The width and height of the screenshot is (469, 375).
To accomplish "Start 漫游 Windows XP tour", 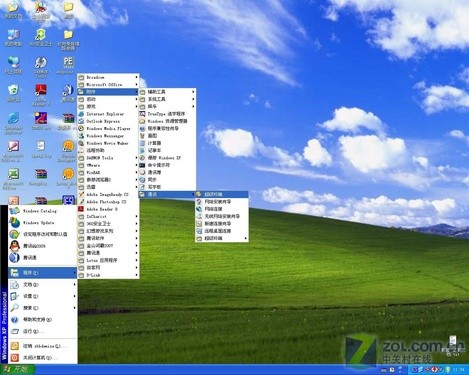I will click(167, 158).
